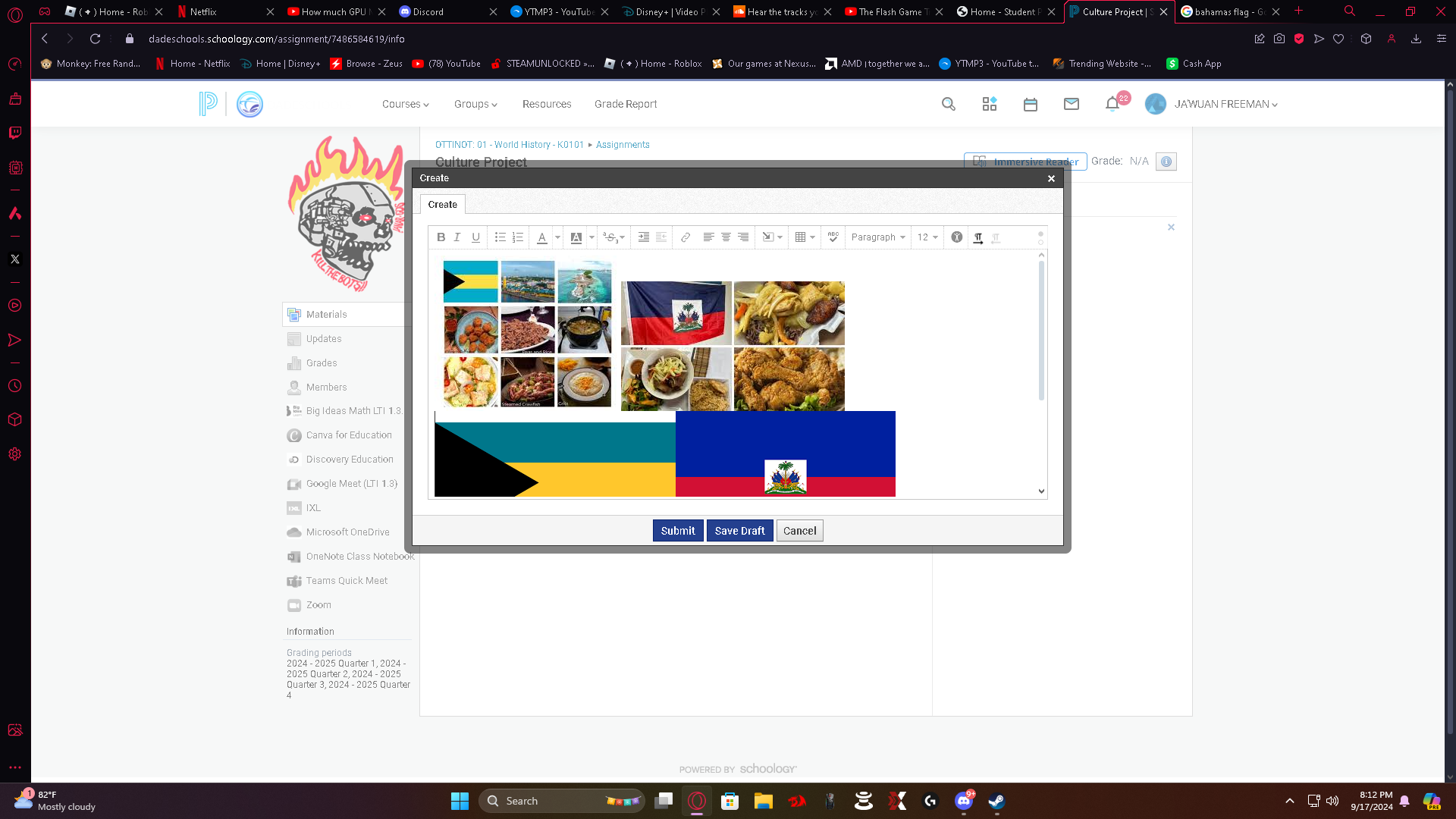
Task: Toggle underline formatting
Action: [475, 237]
